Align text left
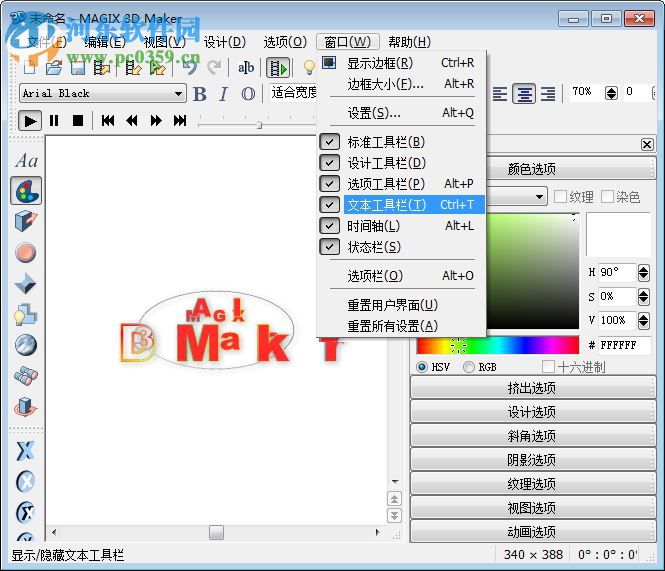This screenshot has width=665, height=571. 500,93
